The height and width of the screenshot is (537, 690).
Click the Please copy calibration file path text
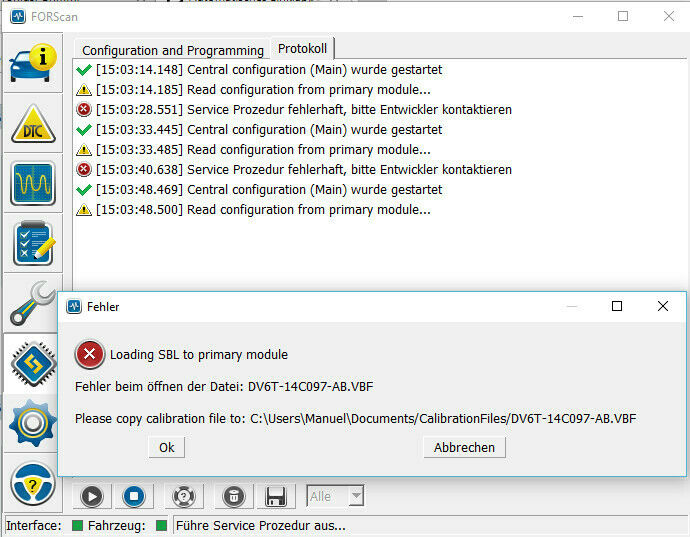tap(356, 418)
